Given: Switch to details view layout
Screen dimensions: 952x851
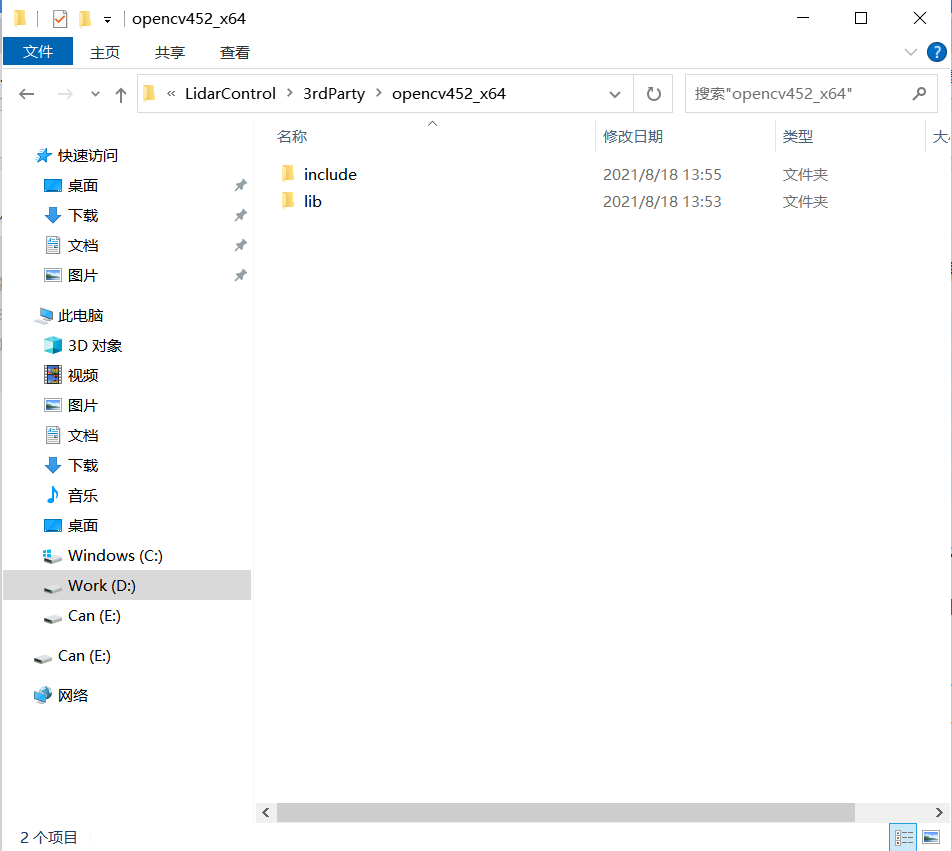Looking at the screenshot, I should click(903, 838).
